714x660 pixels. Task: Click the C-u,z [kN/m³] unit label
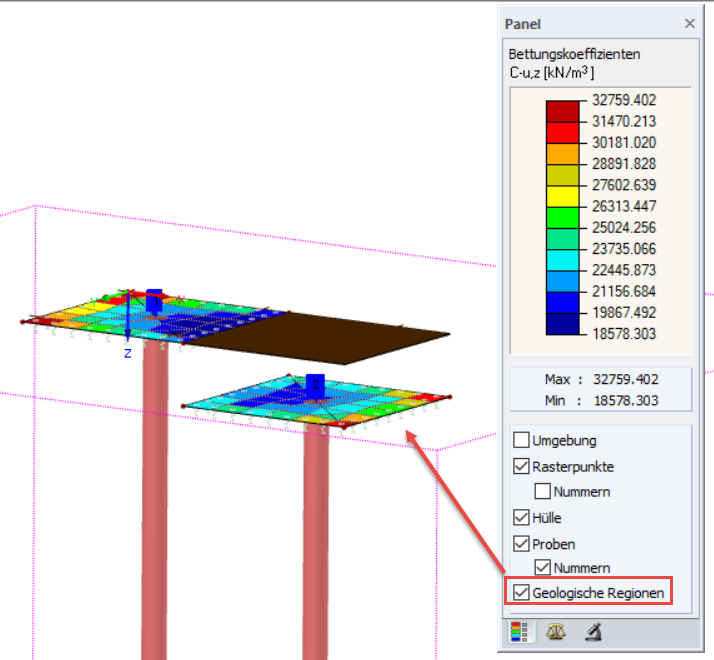[x=552, y=72]
